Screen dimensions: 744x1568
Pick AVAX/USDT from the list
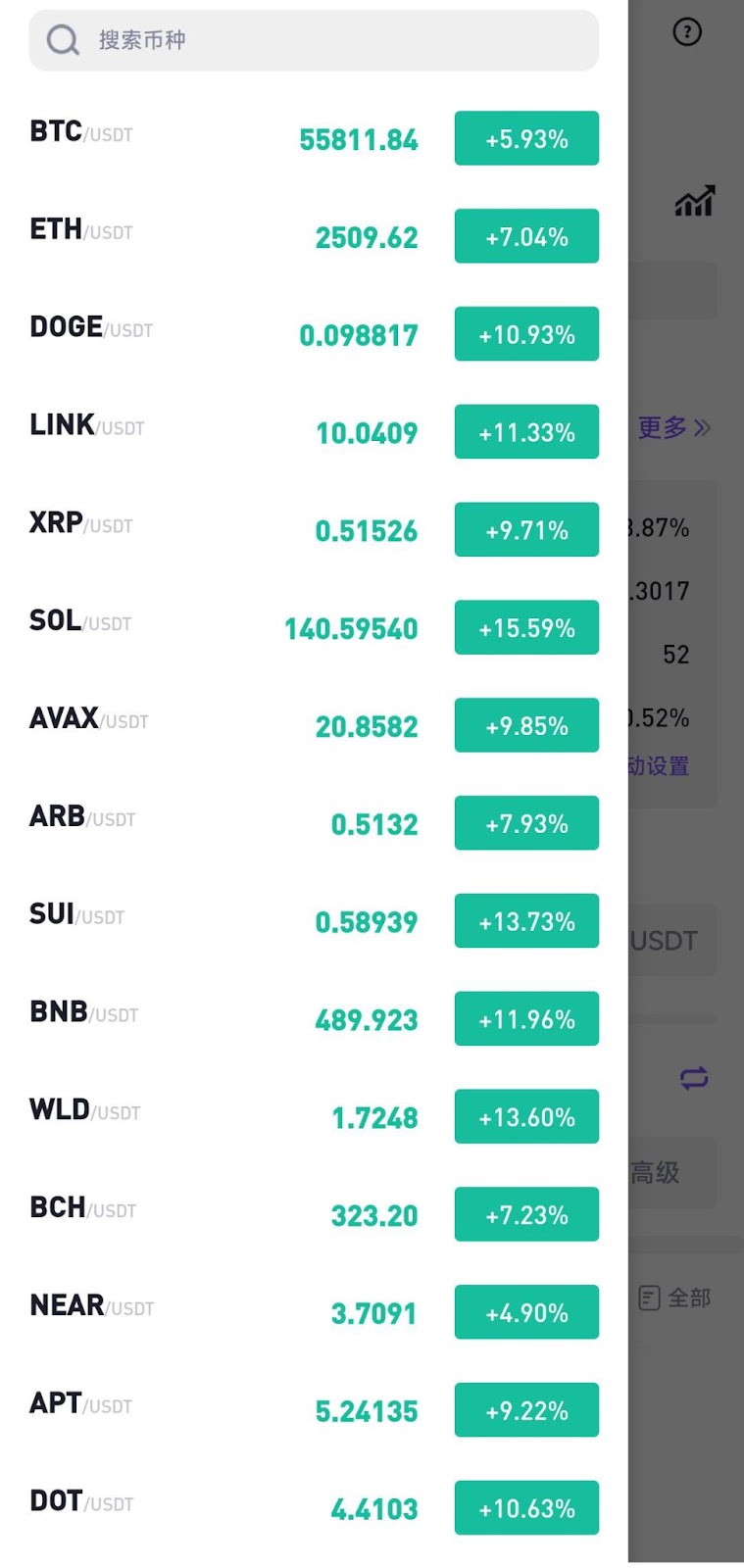89,720
